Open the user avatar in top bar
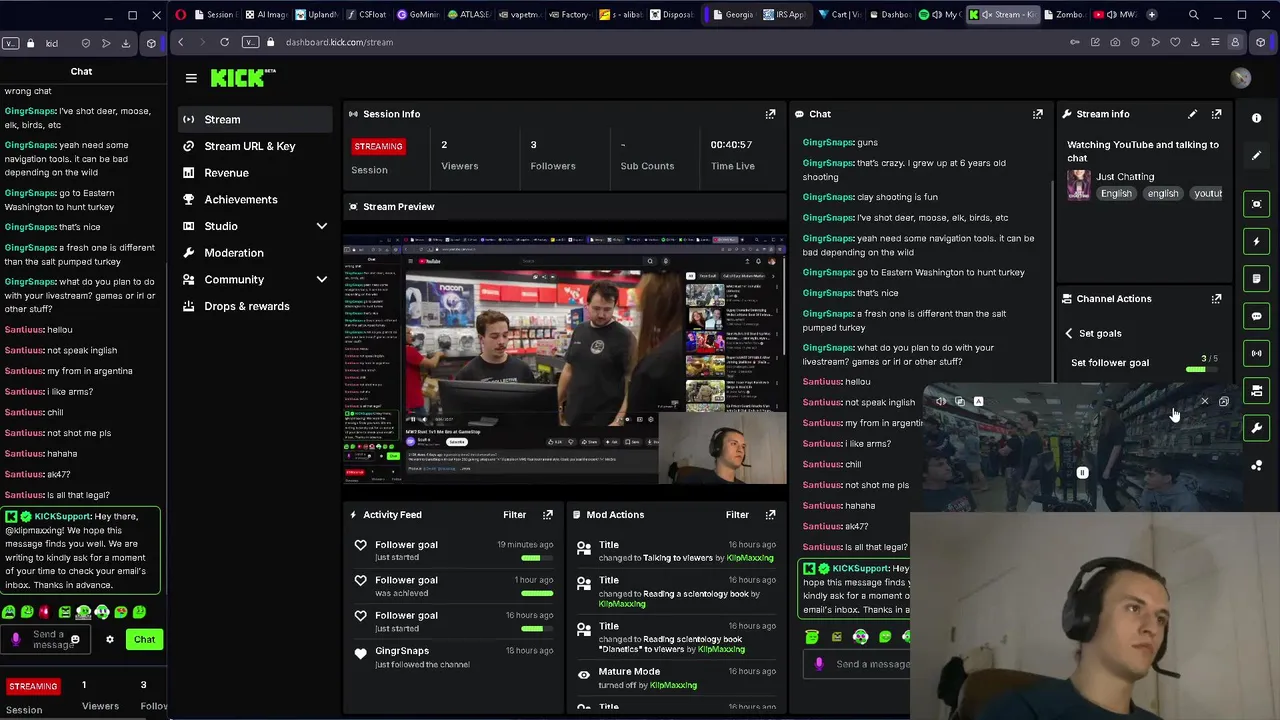Viewport: 1280px width, 720px height. (x=1241, y=78)
